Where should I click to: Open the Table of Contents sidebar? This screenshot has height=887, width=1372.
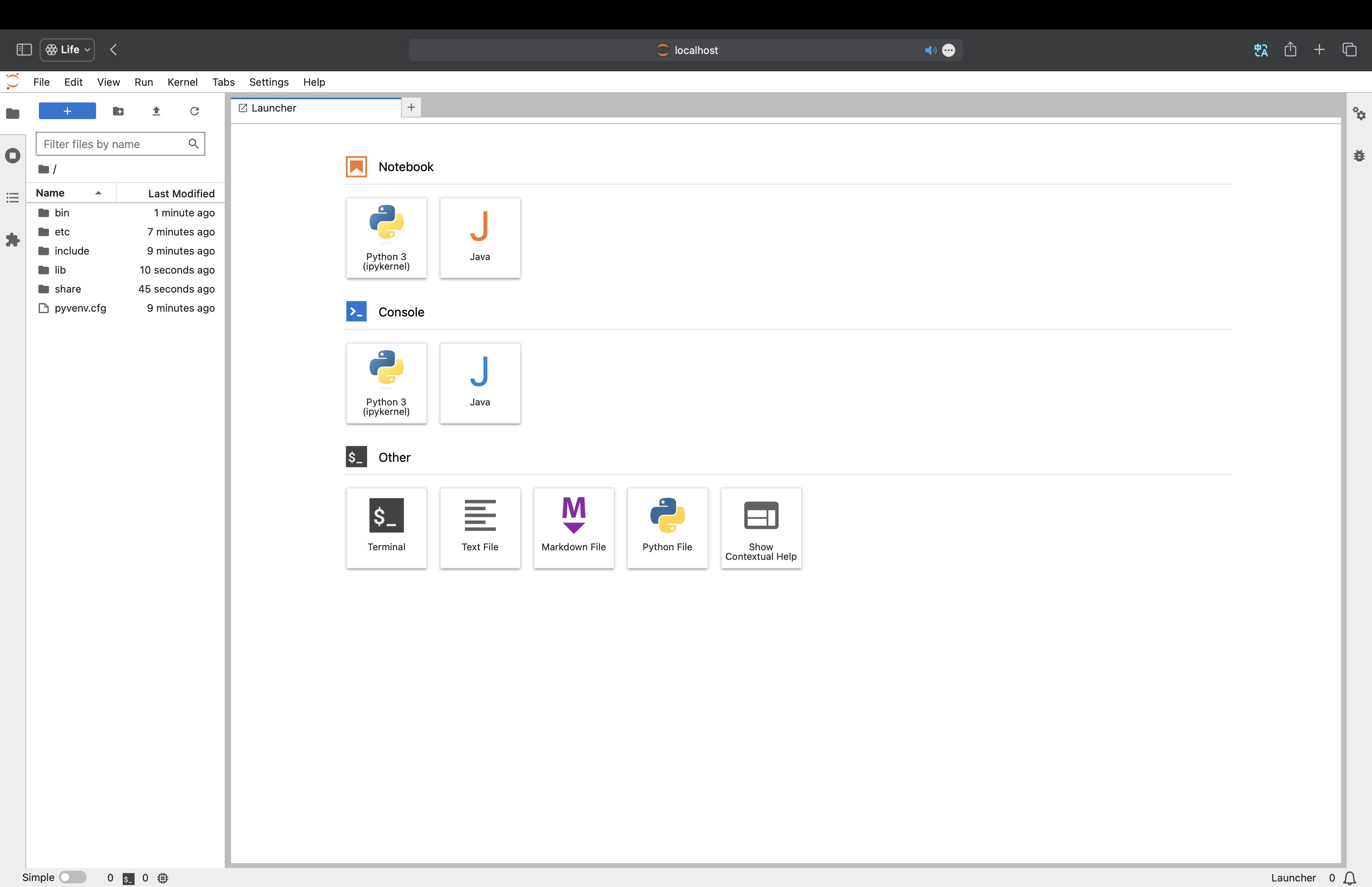(x=13, y=198)
